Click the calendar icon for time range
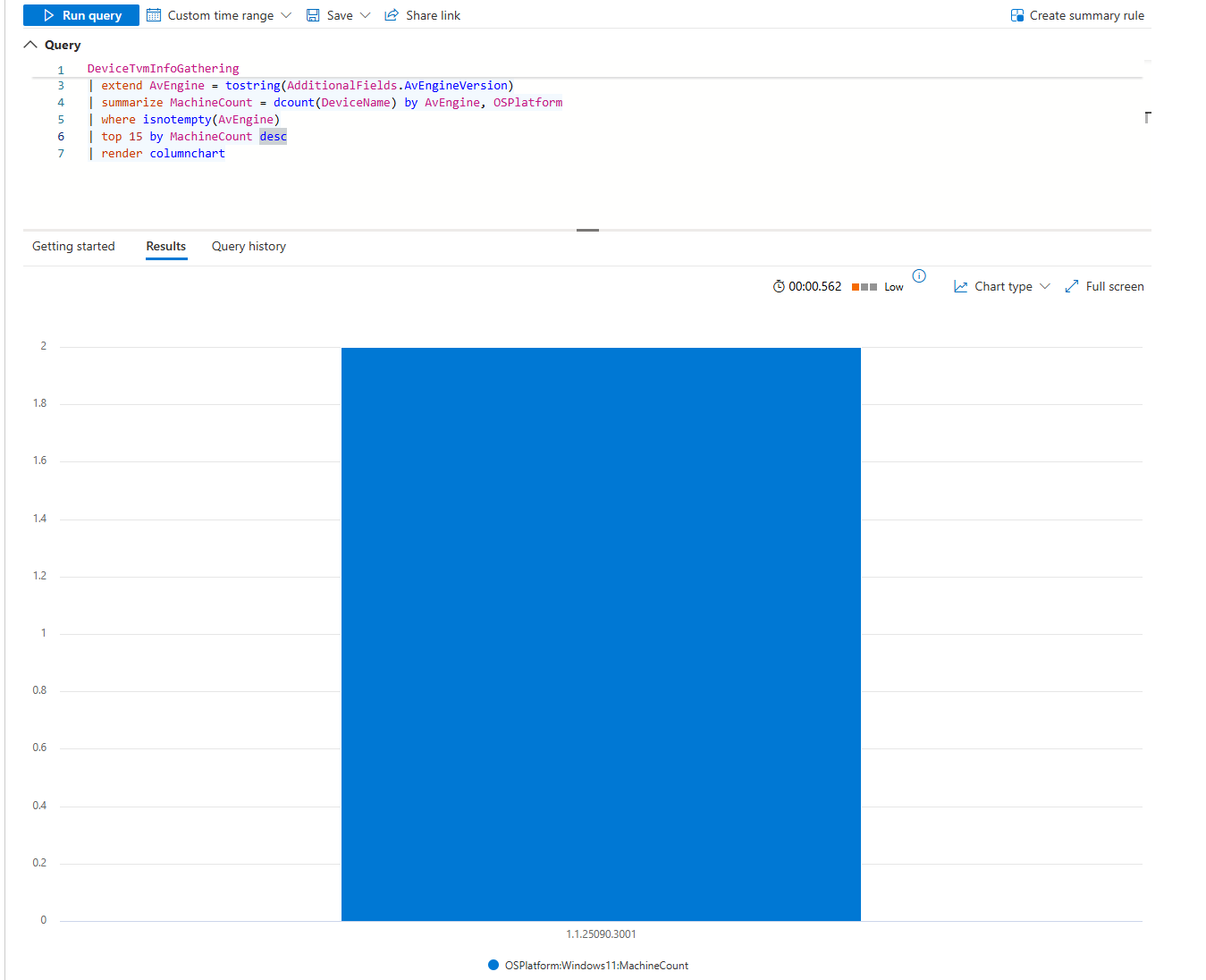The width and height of the screenshot is (1206, 980). (154, 15)
